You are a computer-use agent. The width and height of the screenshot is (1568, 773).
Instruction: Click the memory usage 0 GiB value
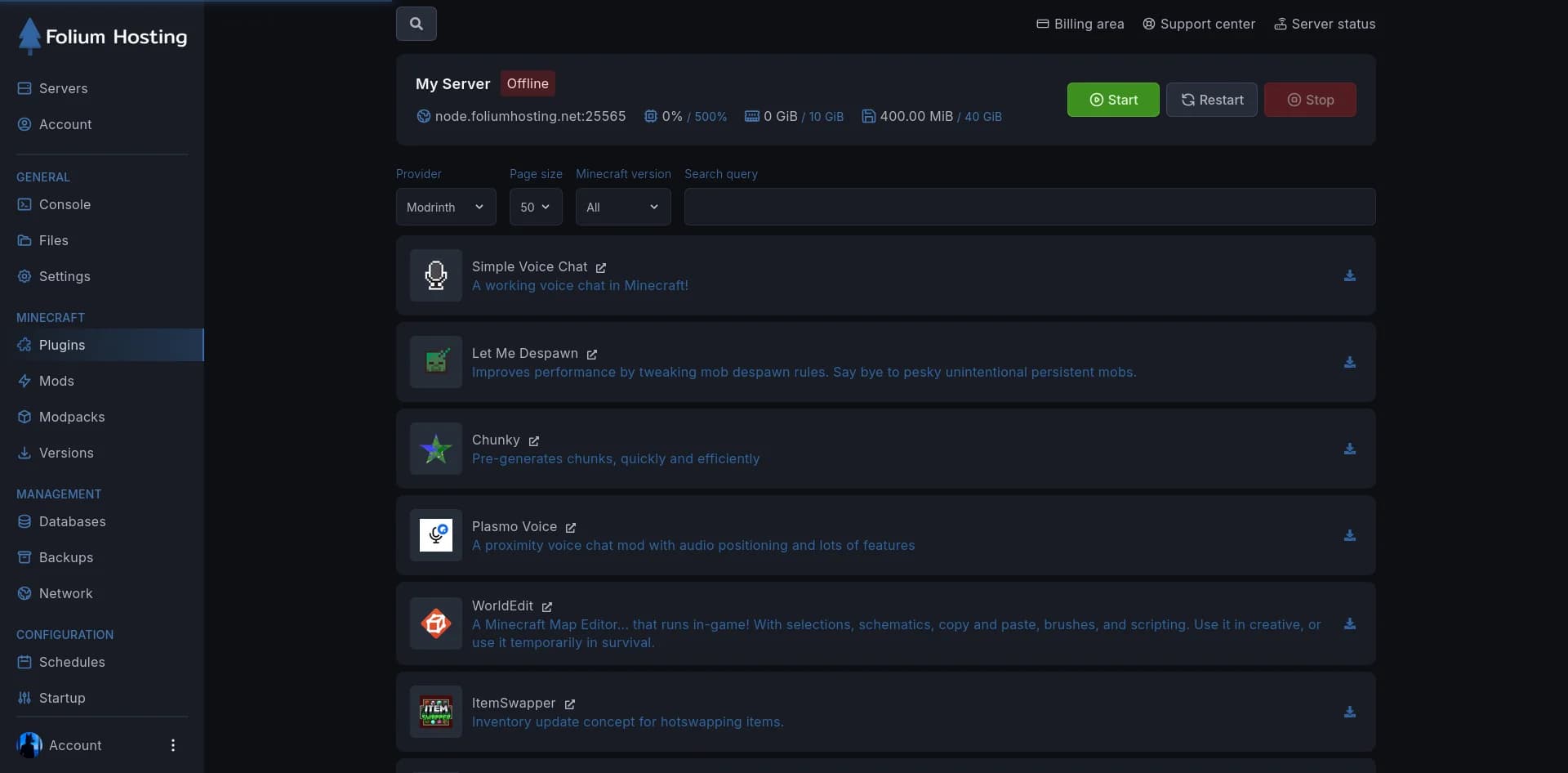(x=780, y=116)
